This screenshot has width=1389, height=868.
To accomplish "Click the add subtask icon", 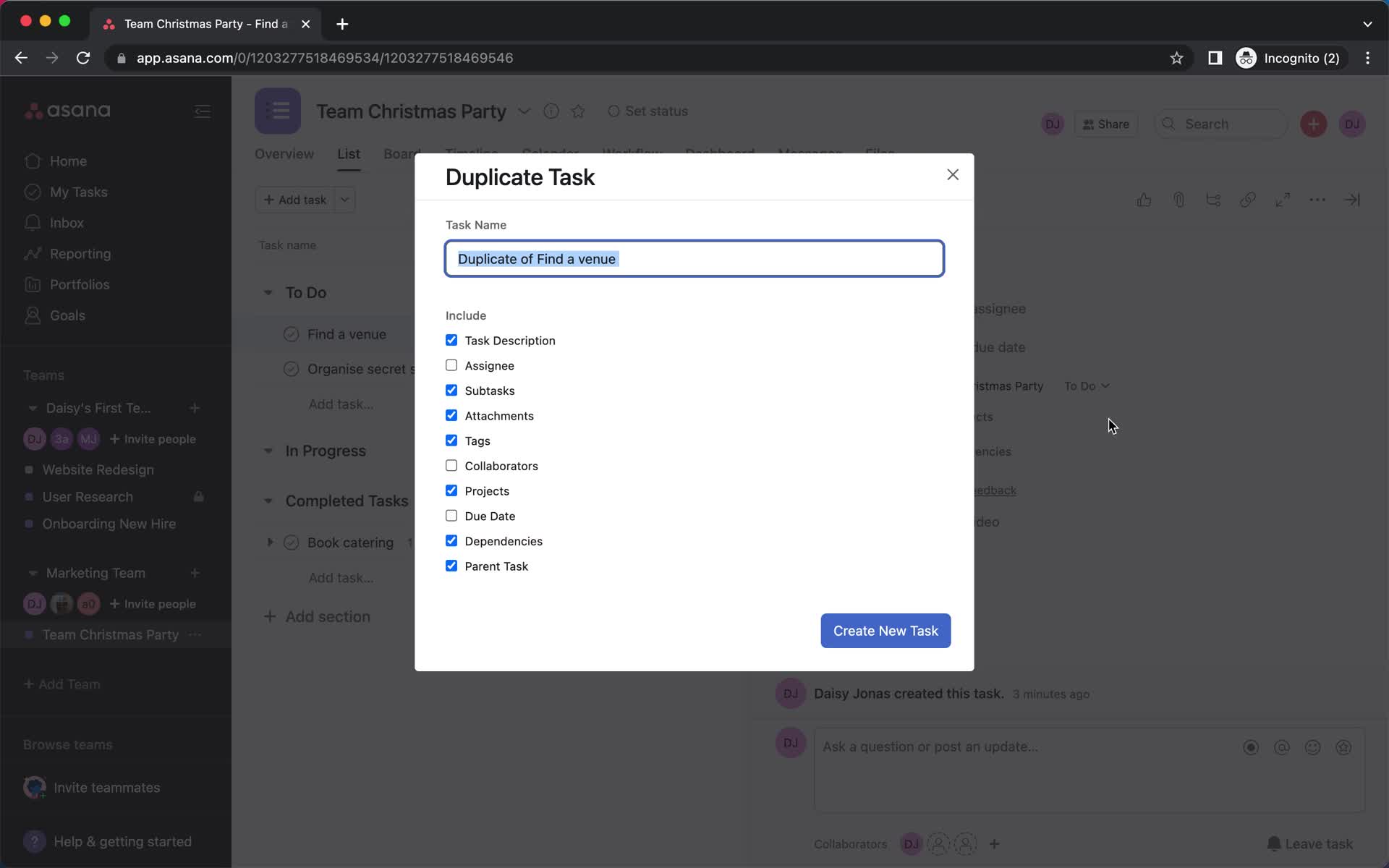I will pos(1213,200).
